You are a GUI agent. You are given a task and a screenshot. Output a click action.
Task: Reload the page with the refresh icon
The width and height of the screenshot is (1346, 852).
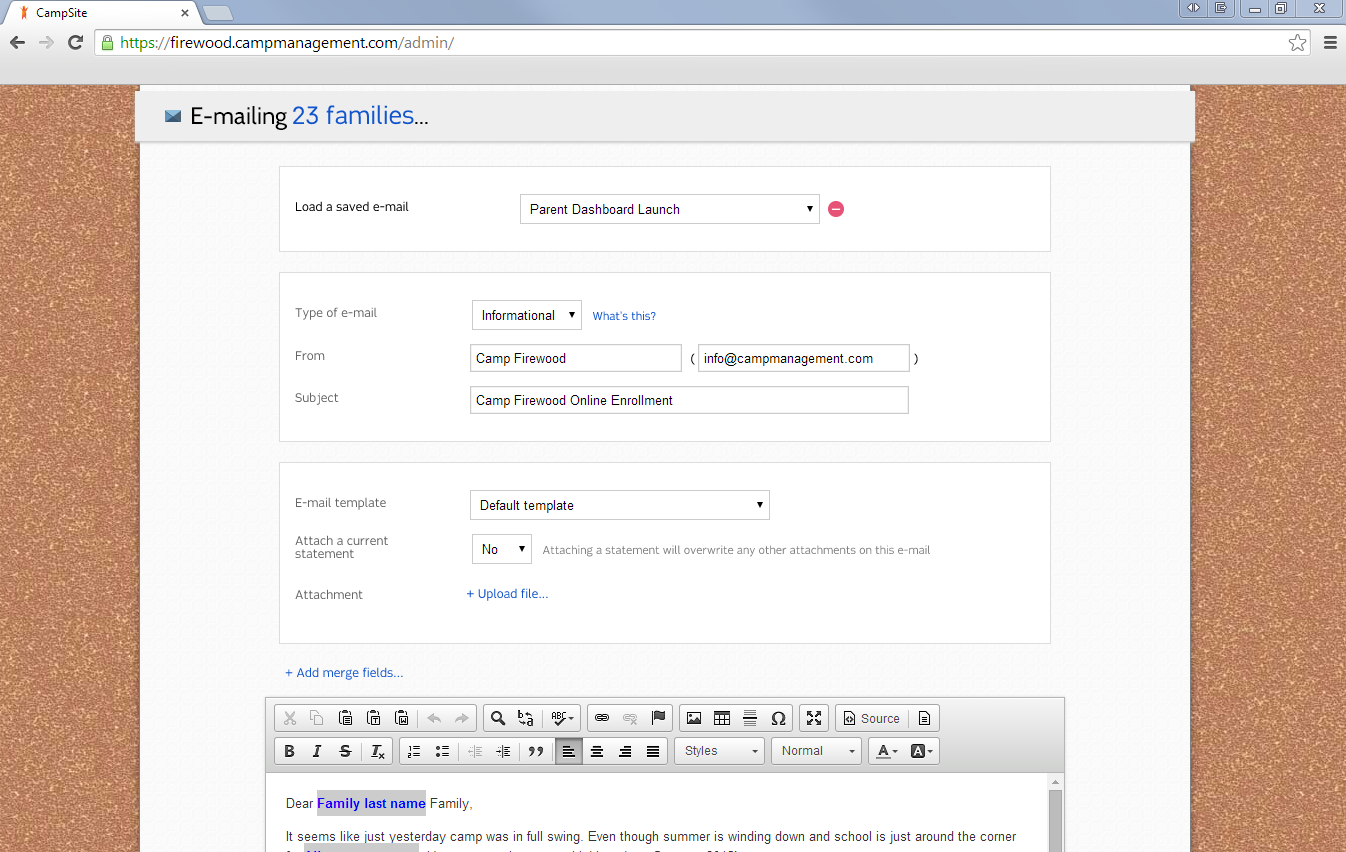[x=75, y=42]
